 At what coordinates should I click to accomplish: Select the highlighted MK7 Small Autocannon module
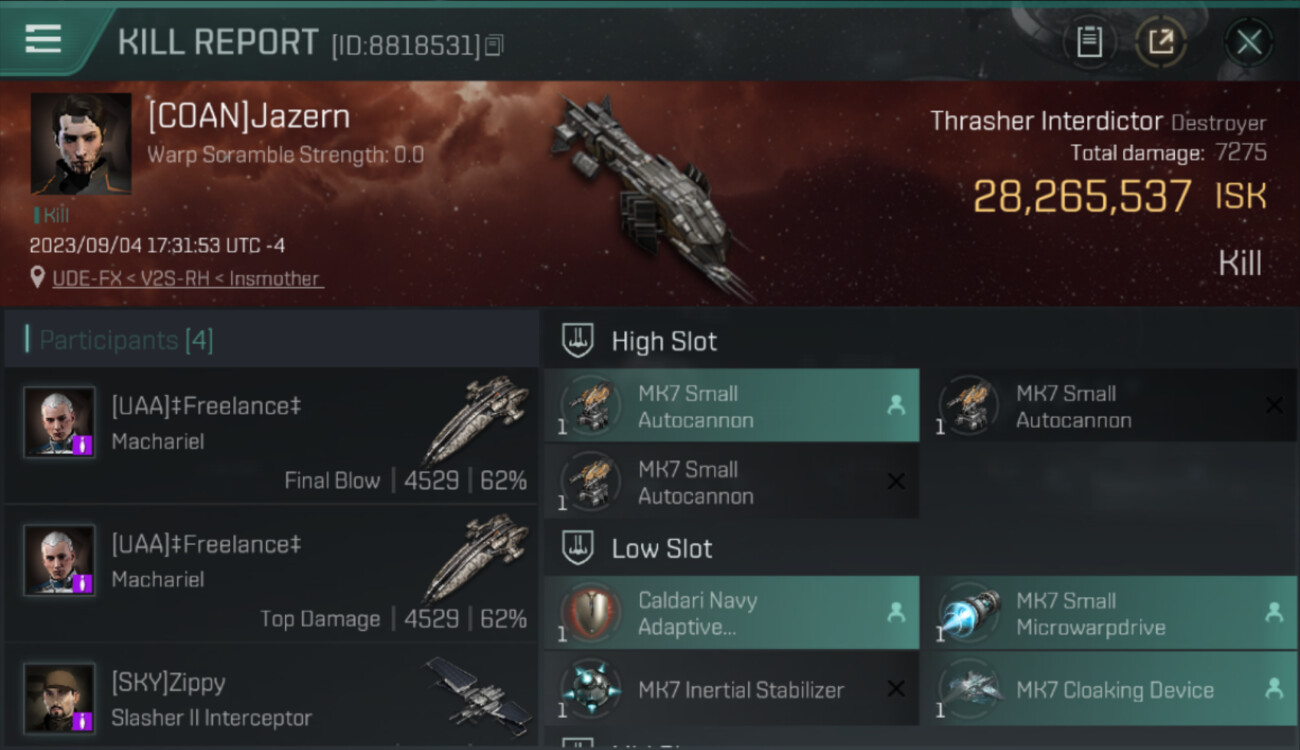pos(732,406)
